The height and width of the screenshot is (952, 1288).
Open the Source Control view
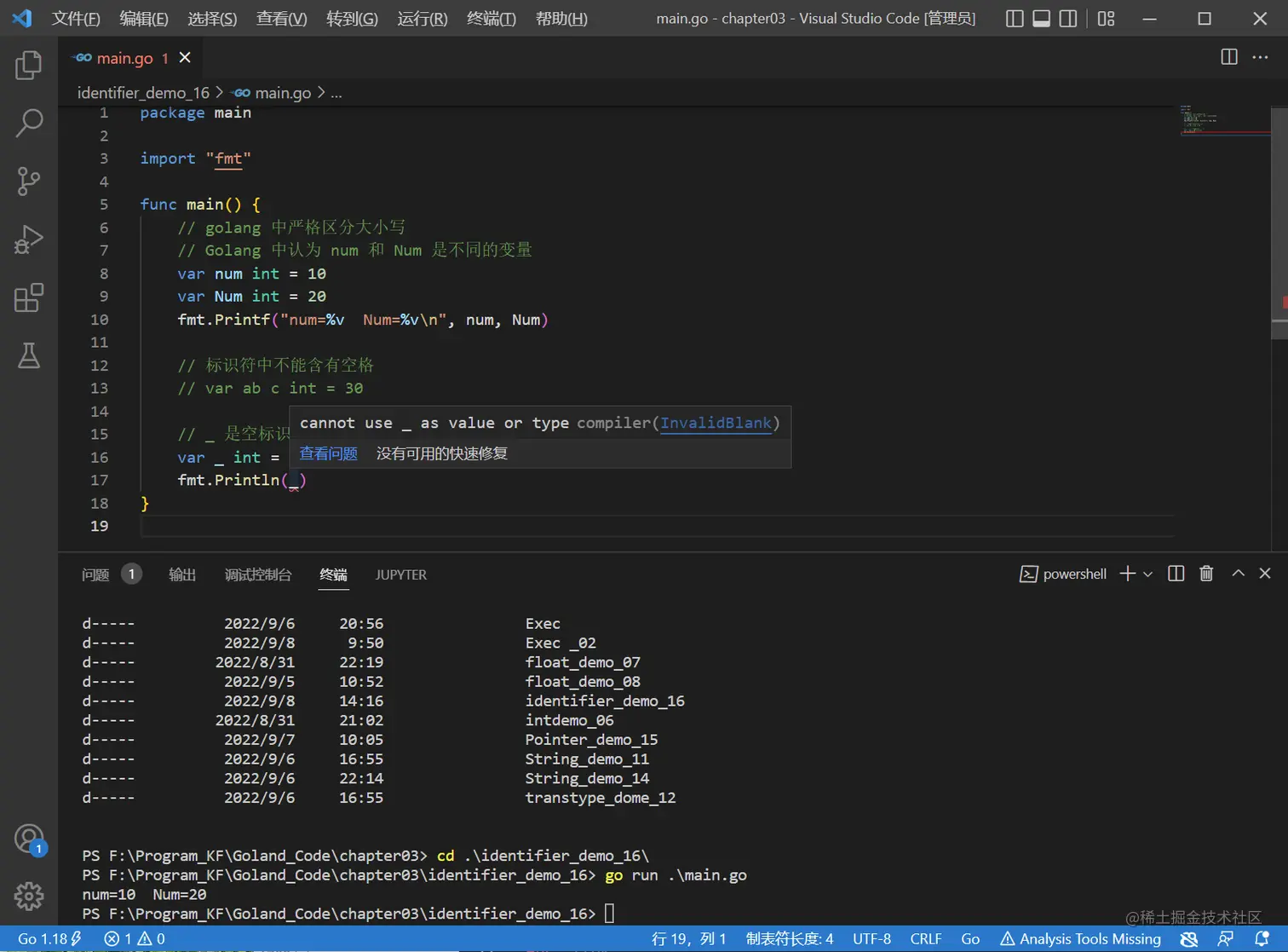28,182
